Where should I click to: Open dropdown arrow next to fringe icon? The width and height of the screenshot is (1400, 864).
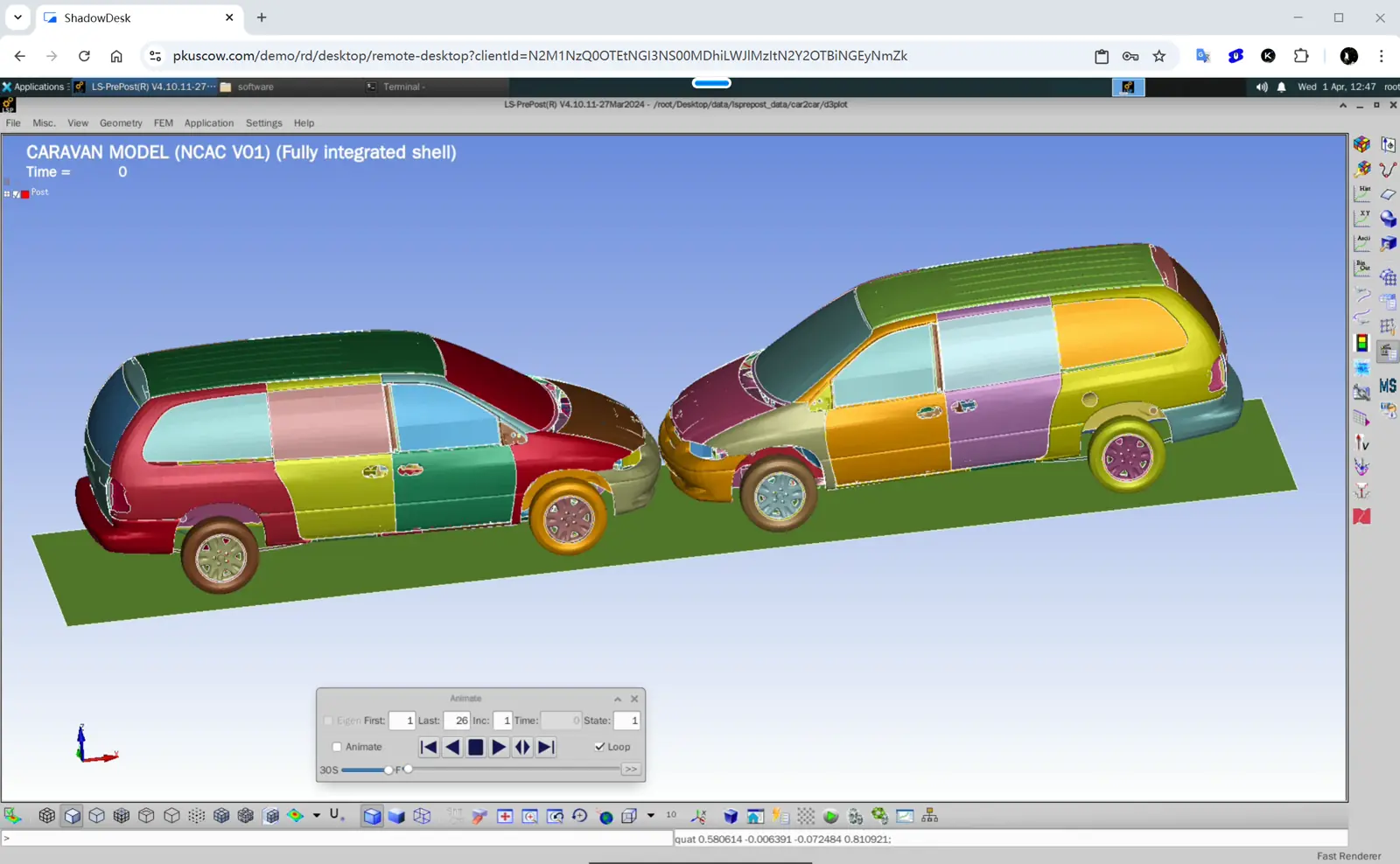pos(316,816)
